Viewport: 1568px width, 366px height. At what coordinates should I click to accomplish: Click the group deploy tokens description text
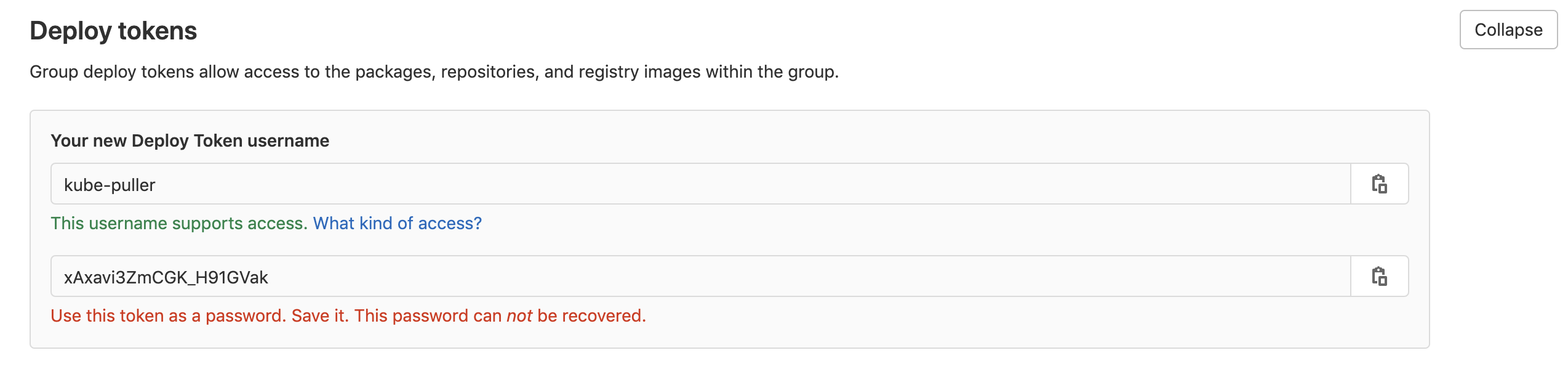434,72
